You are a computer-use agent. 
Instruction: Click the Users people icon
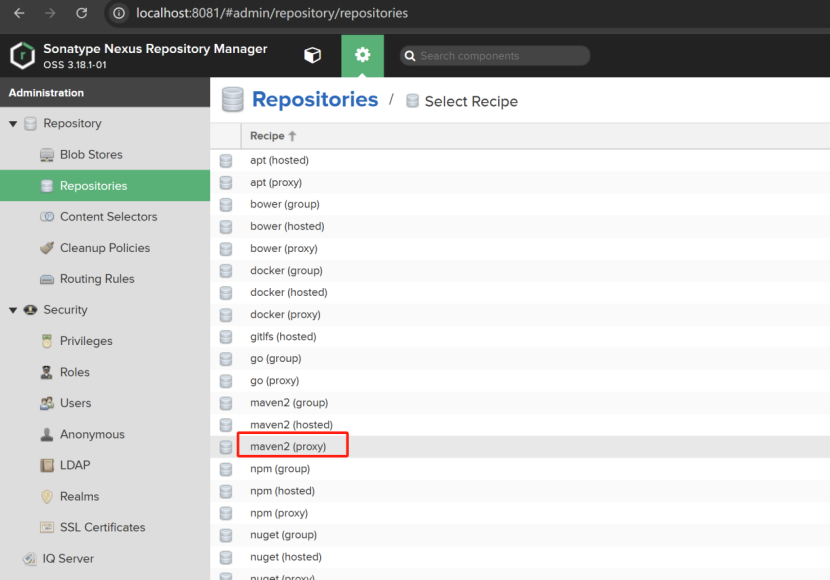47,403
